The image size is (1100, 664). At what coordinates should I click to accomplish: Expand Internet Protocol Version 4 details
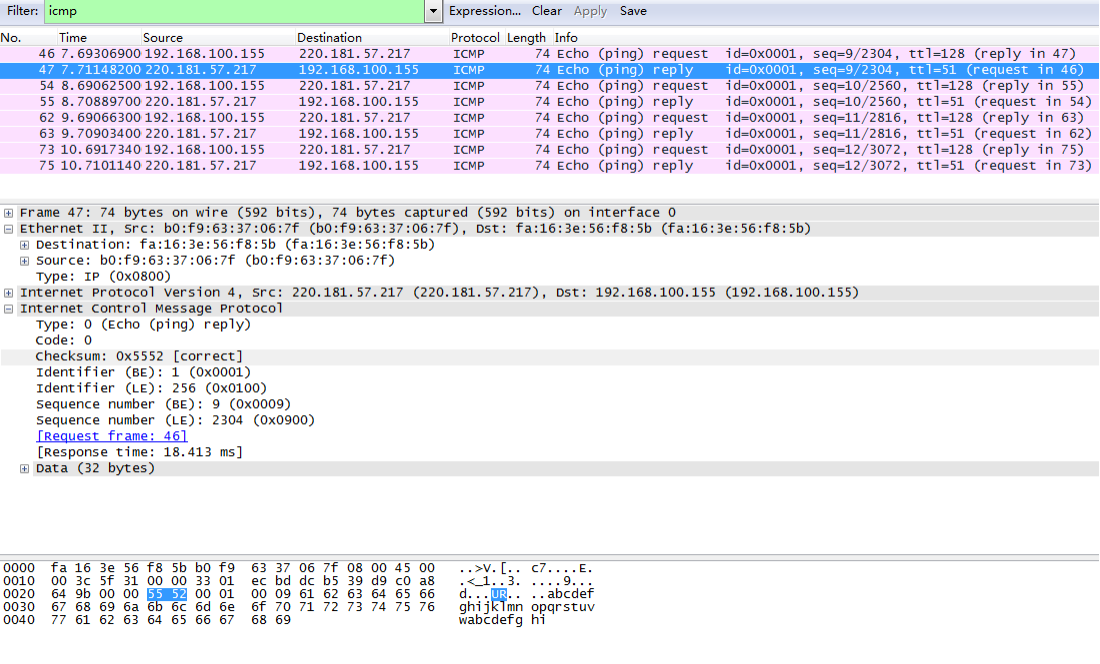click(x=10, y=292)
